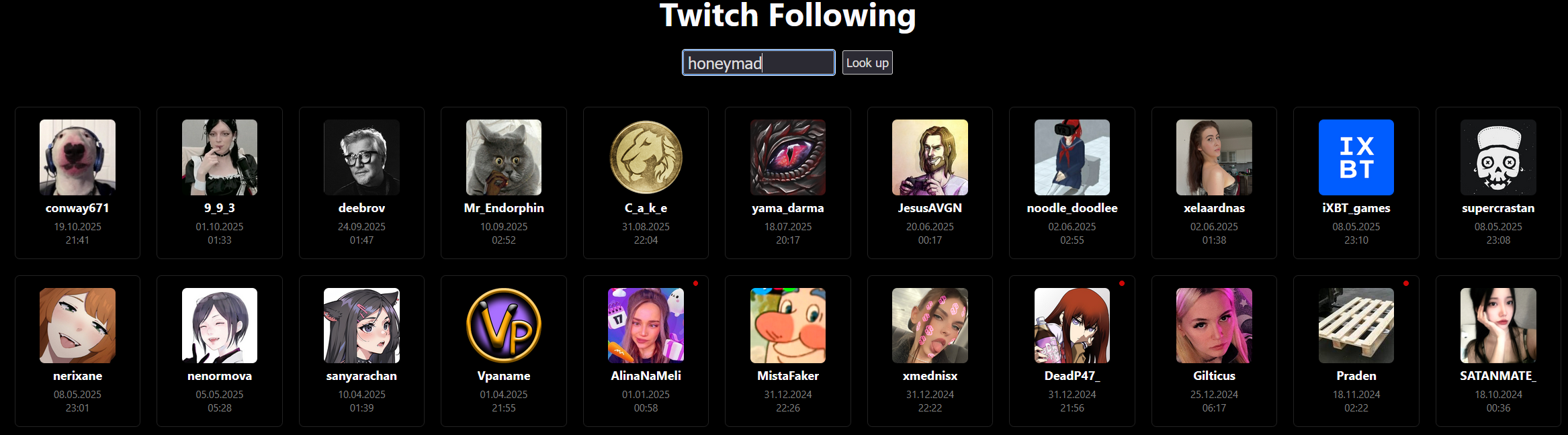Click the Vpaname VP logo icon

[x=504, y=326]
